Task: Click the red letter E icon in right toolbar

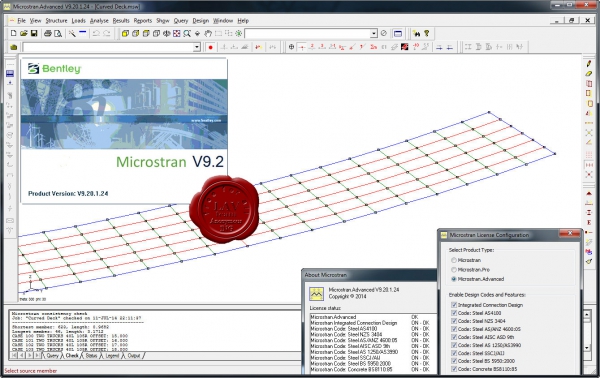Action: [589, 223]
